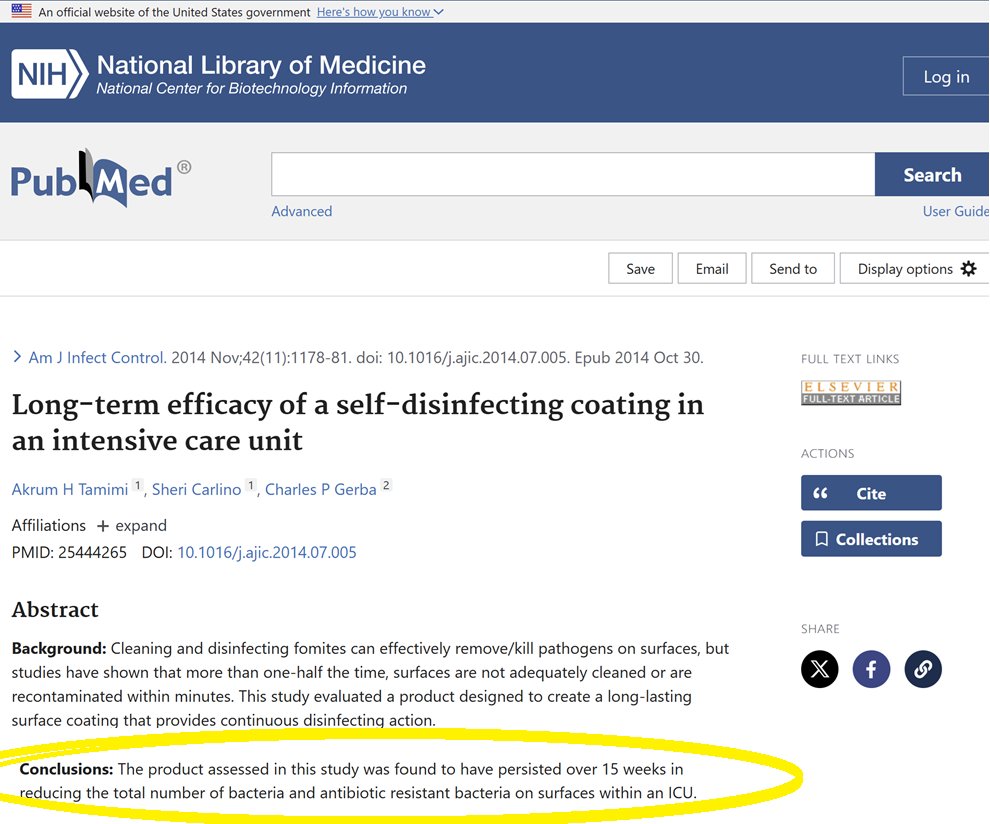This screenshot has height=824, width=990.
Task: Click the PMID: 25444265 text
Action: (x=69, y=552)
